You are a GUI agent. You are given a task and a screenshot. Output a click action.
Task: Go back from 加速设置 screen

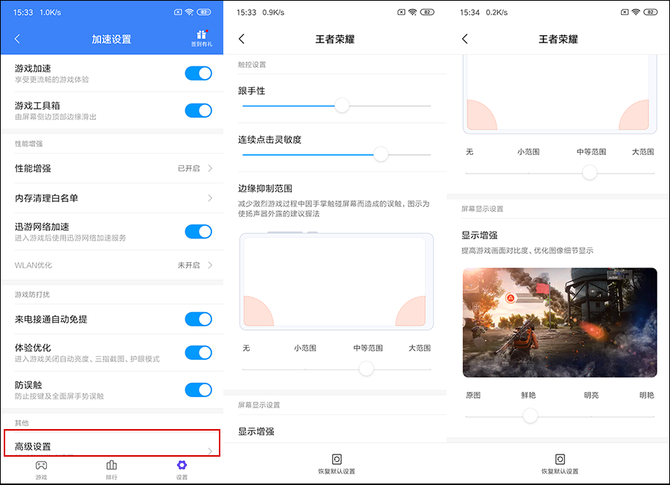17,39
